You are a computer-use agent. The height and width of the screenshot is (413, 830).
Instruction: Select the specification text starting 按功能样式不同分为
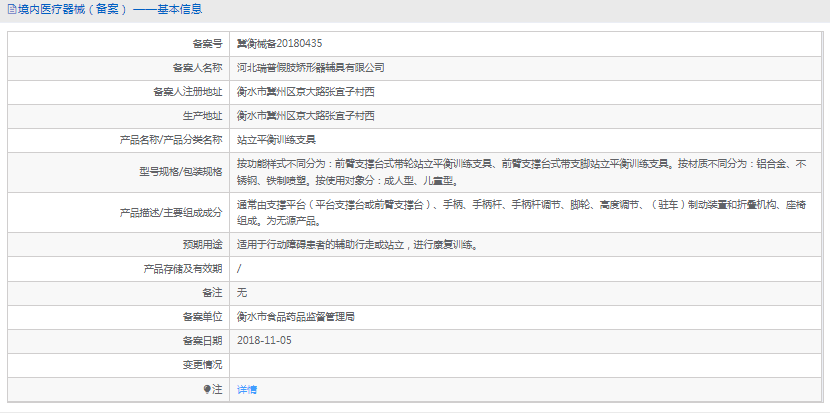(x=521, y=172)
